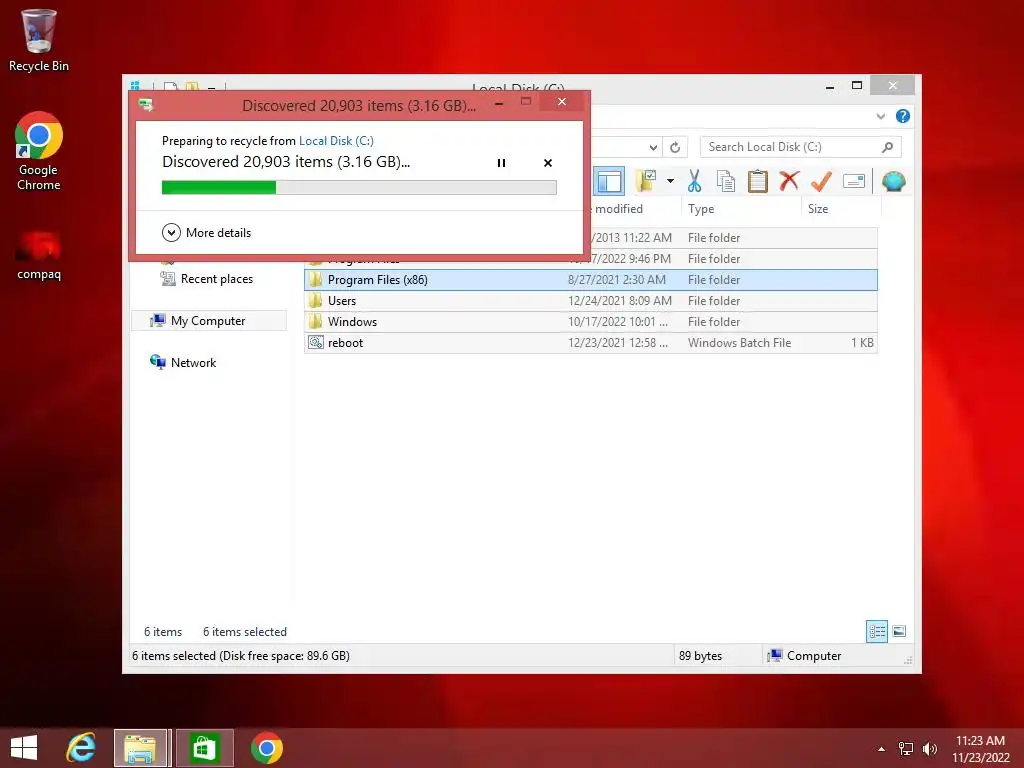
Task: Click the network tray icon
Action: (x=906, y=749)
